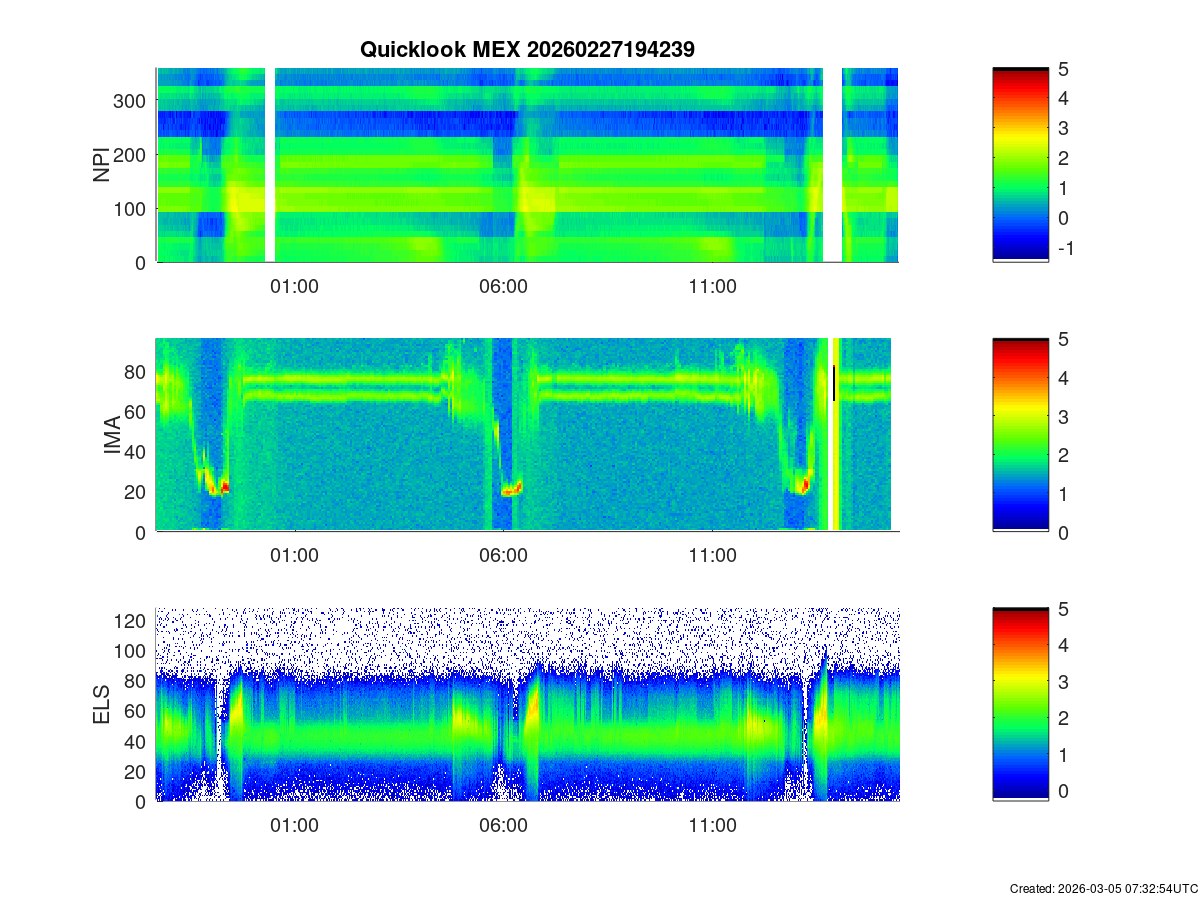Click the red hotspot near 06:00 in IMA

tap(511, 491)
